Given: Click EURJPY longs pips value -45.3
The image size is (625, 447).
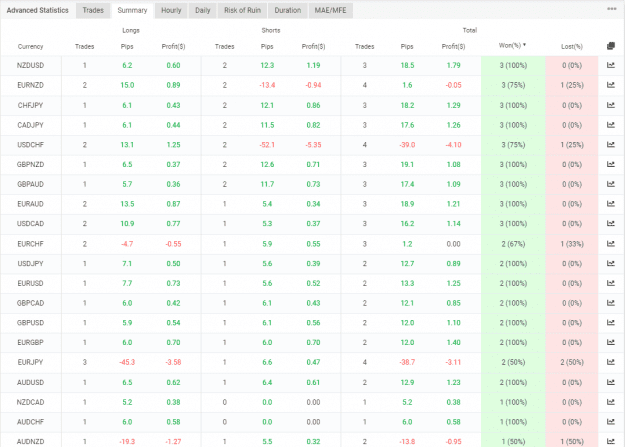Looking at the screenshot, I should 127,362.
